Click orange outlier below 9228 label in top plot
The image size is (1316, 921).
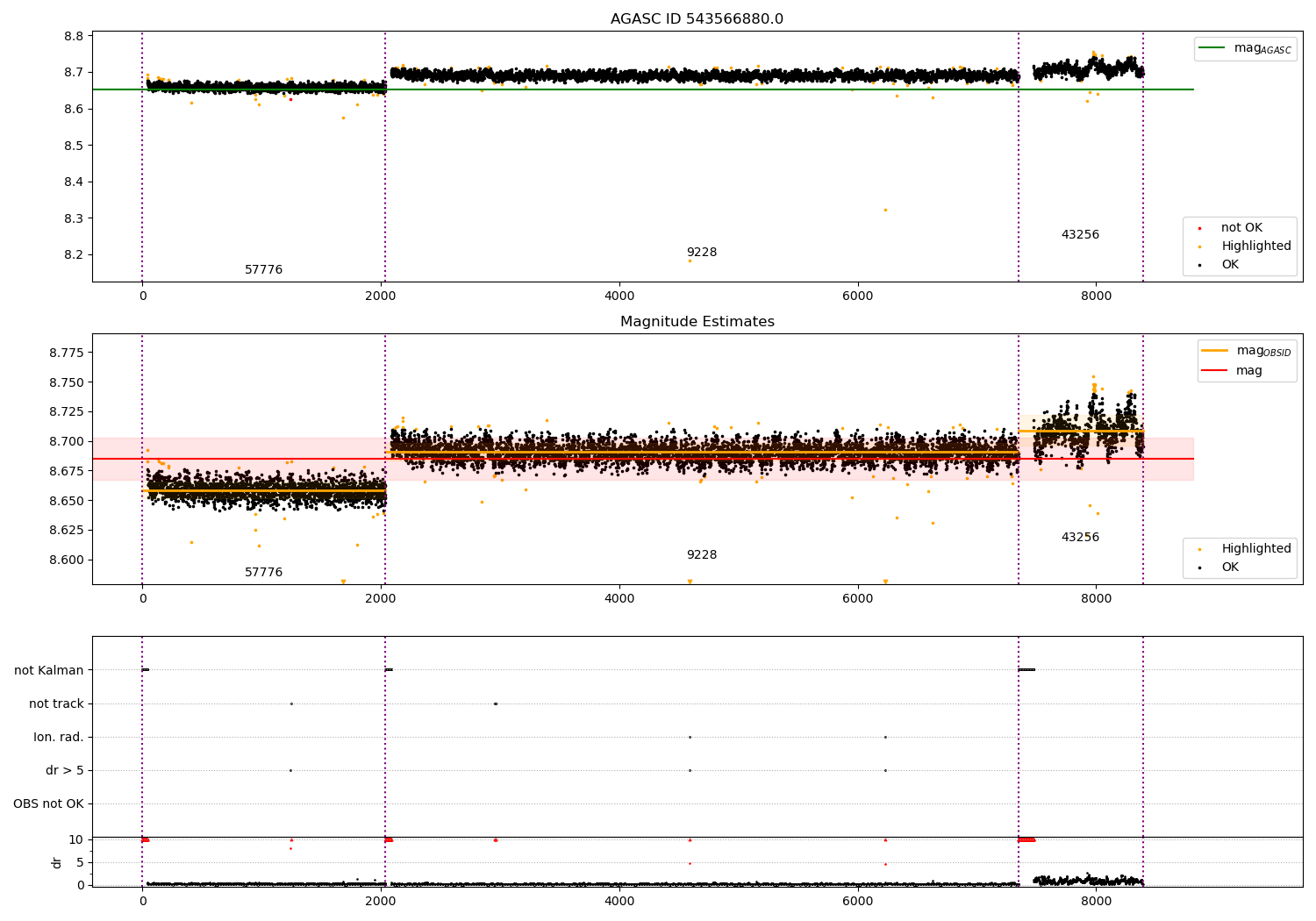pyautogui.click(x=690, y=261)
